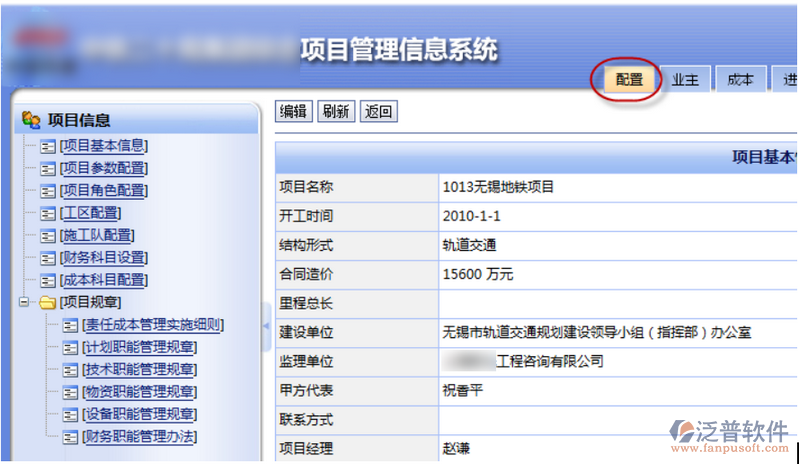Select the 监理单位 value 工程咨询有限公司
The width and height of the screenshot is (799, 464).
pyautogui.click(x=550, y=362)
